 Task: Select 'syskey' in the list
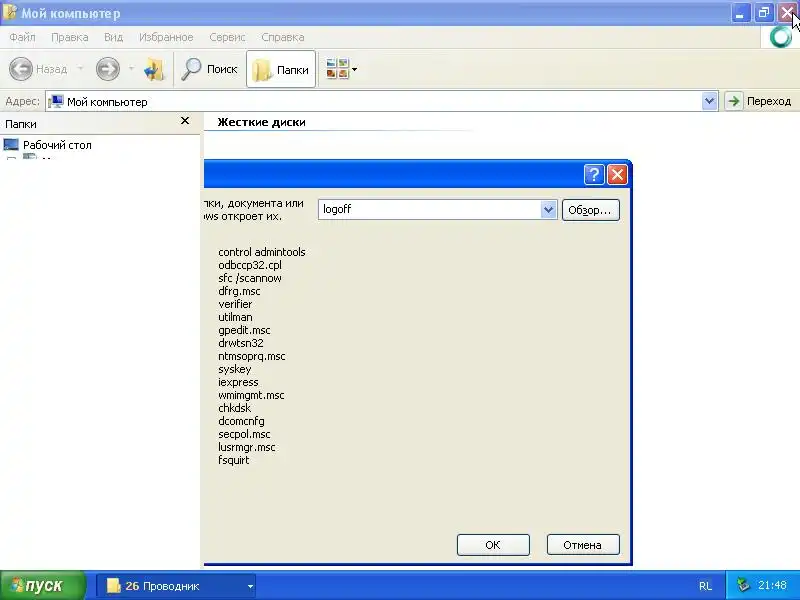(234, 369)
